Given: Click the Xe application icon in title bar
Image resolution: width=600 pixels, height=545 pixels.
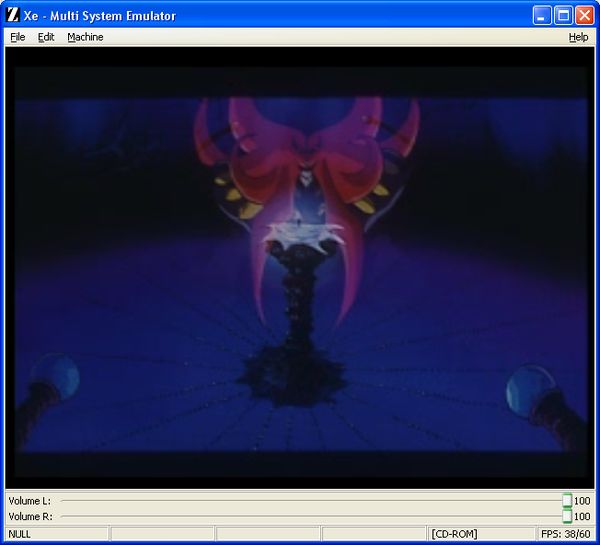Looking at the screenshot, I should [x=13, y=15].
